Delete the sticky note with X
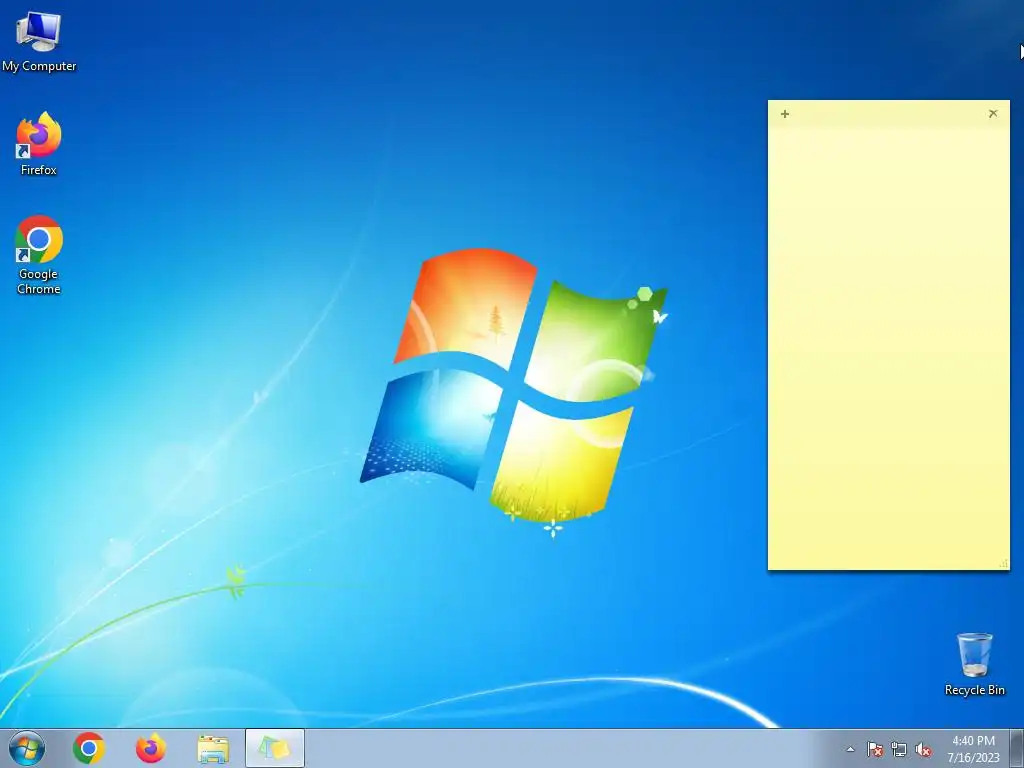Viewport: 1024px width, 768px height. pyautogui.click(x=993, y=114)
